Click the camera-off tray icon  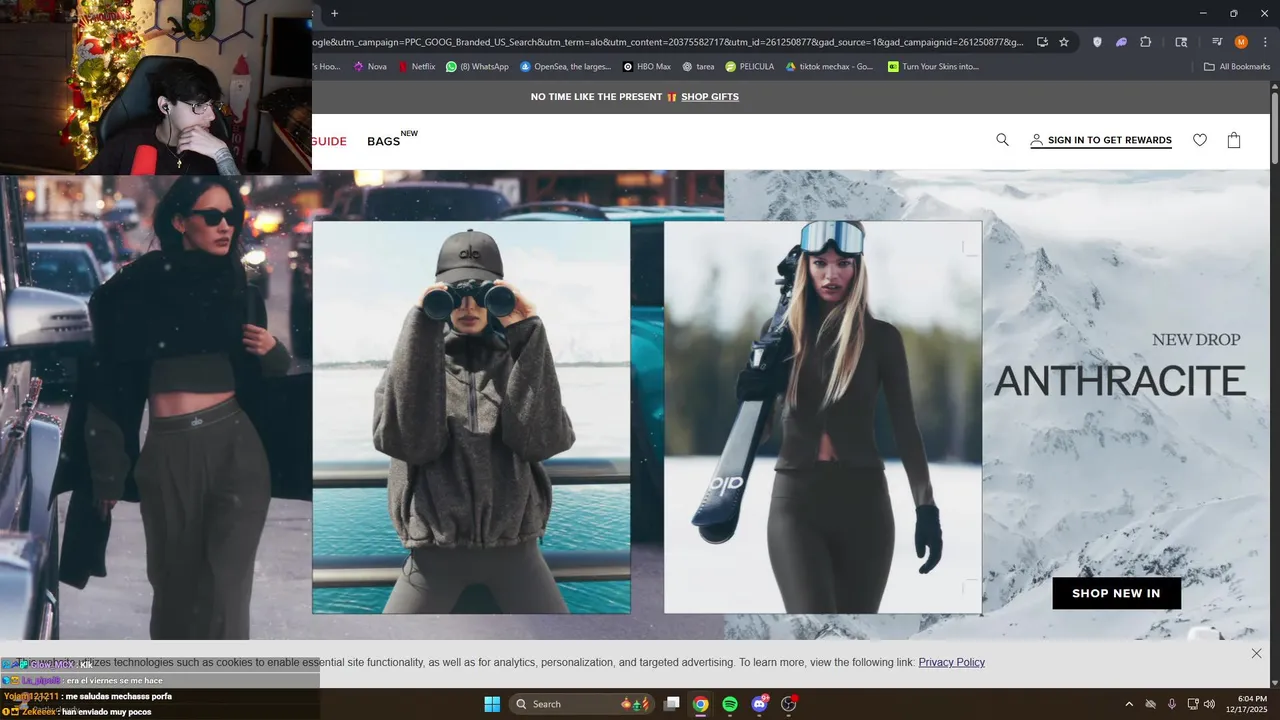(x=1151, y=704)
